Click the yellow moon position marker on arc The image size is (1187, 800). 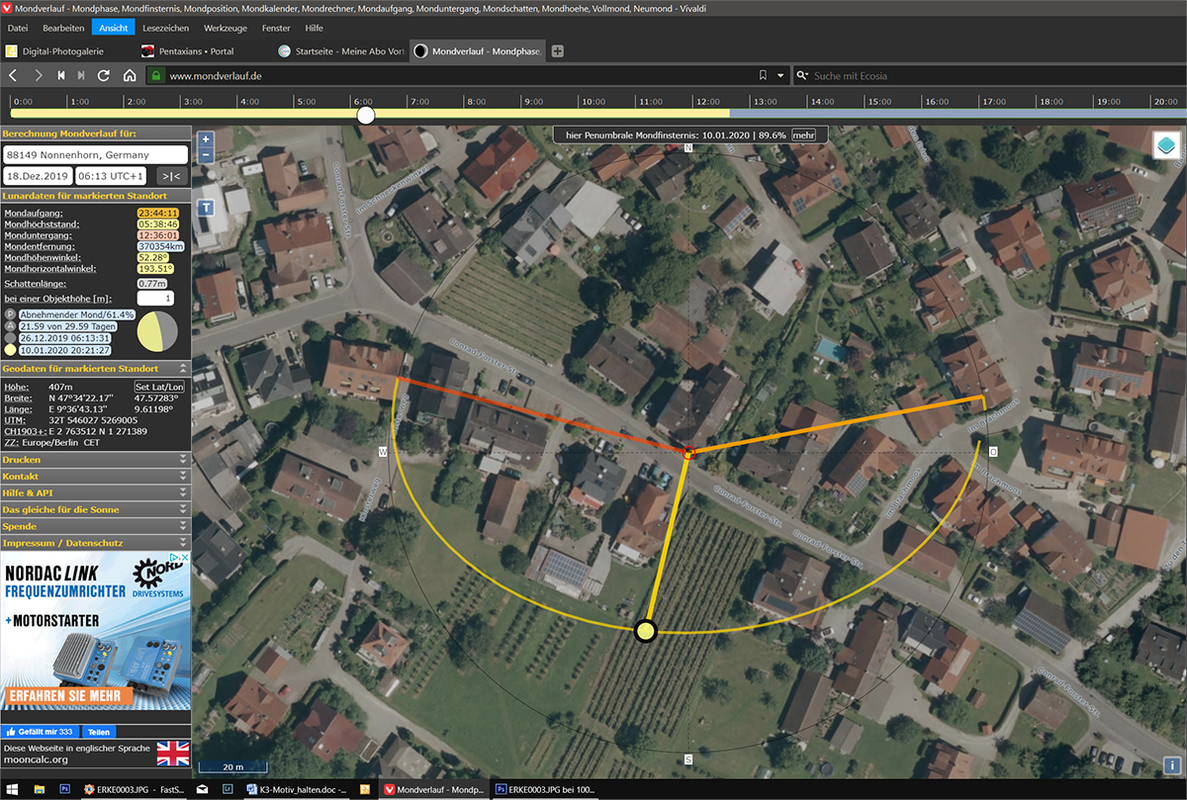pos(645,630)
